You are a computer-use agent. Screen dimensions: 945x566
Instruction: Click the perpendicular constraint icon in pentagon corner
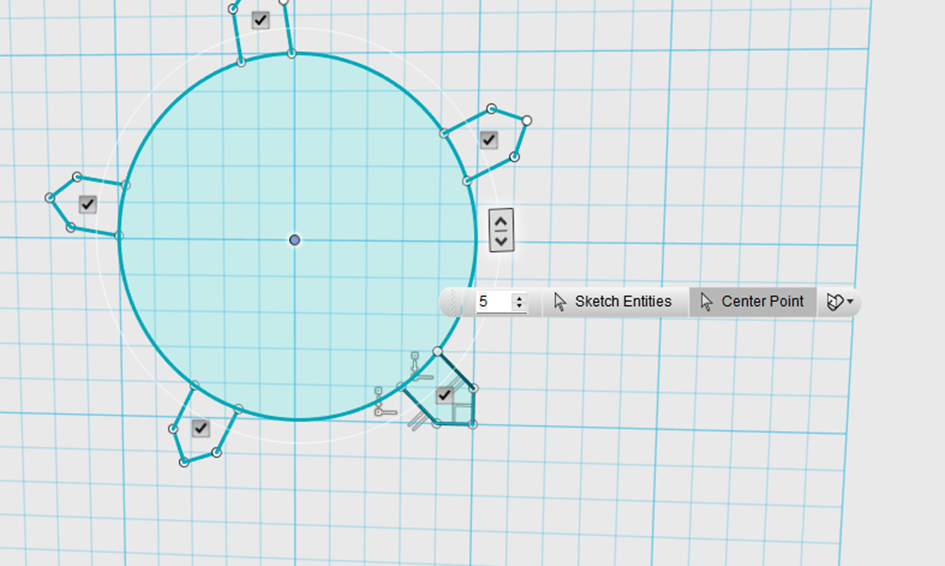point(462,412)
